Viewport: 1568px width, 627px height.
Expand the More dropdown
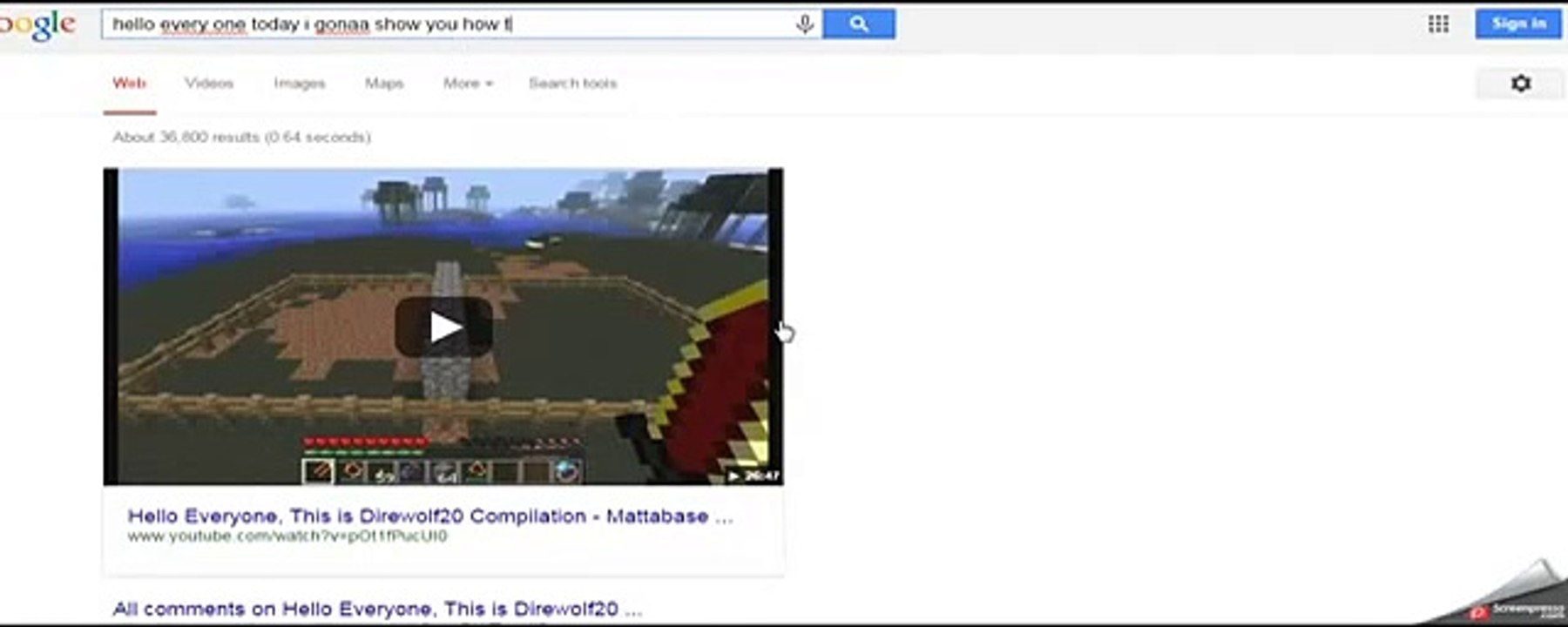(468, 84)
